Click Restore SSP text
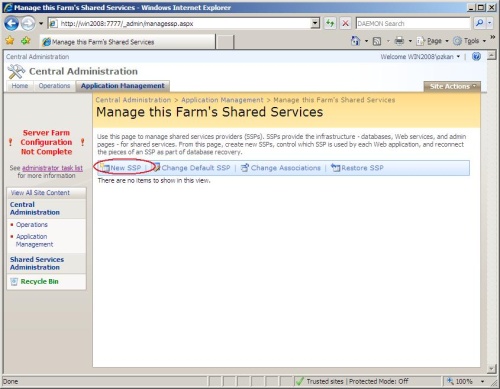 [x=362, y=168]
